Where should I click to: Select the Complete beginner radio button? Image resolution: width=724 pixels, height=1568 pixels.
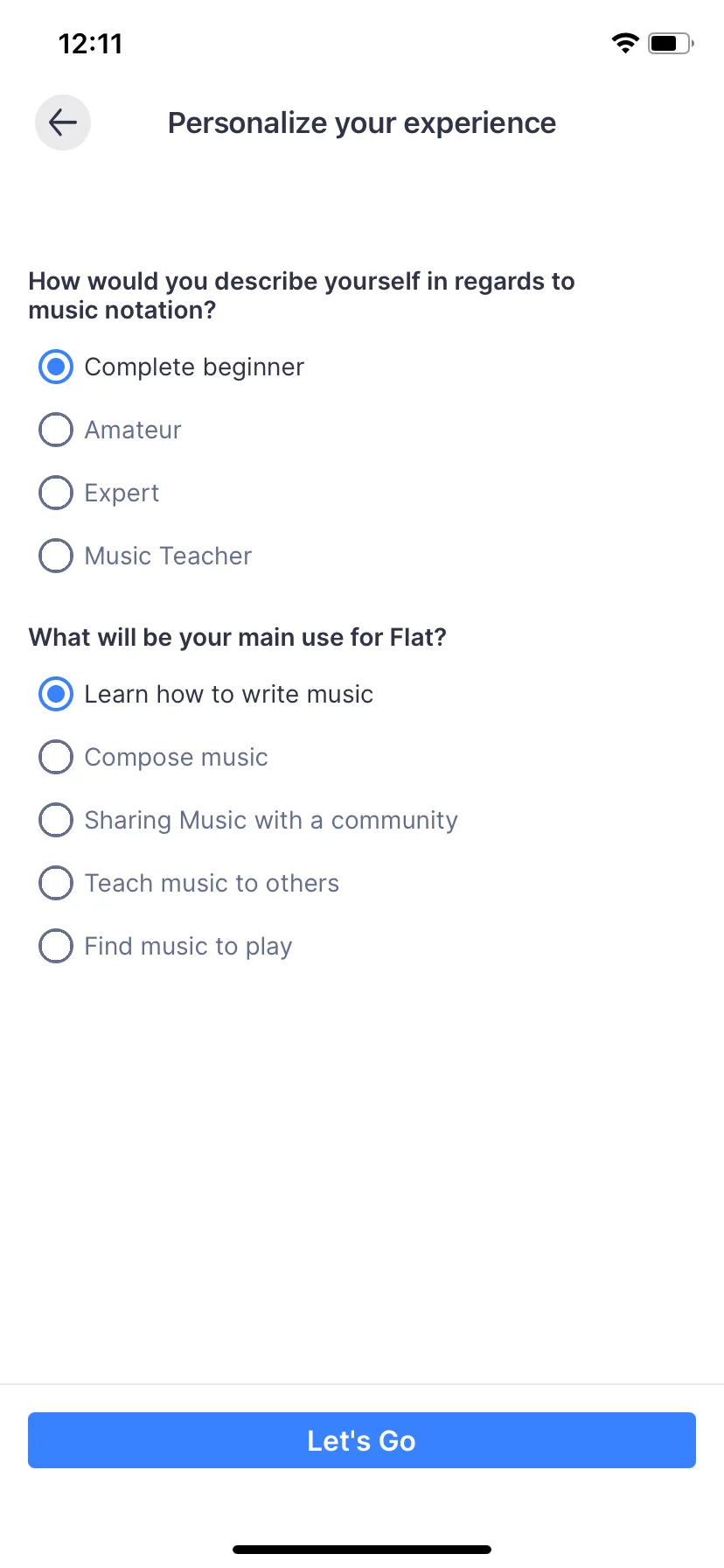click(56, 367)
